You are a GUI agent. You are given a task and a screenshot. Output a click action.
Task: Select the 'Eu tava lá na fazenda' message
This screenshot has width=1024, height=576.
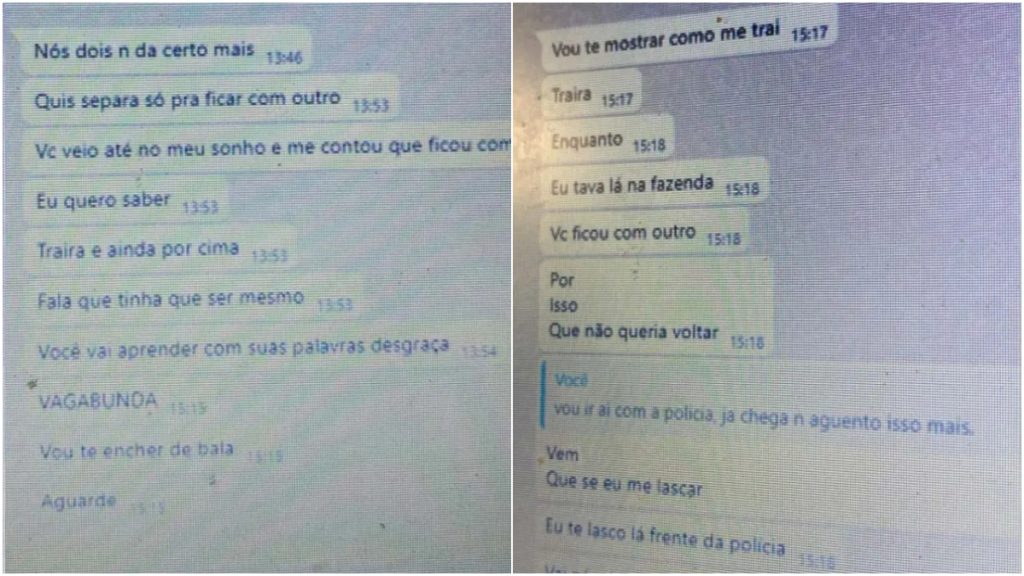click(x=654, y=185)
